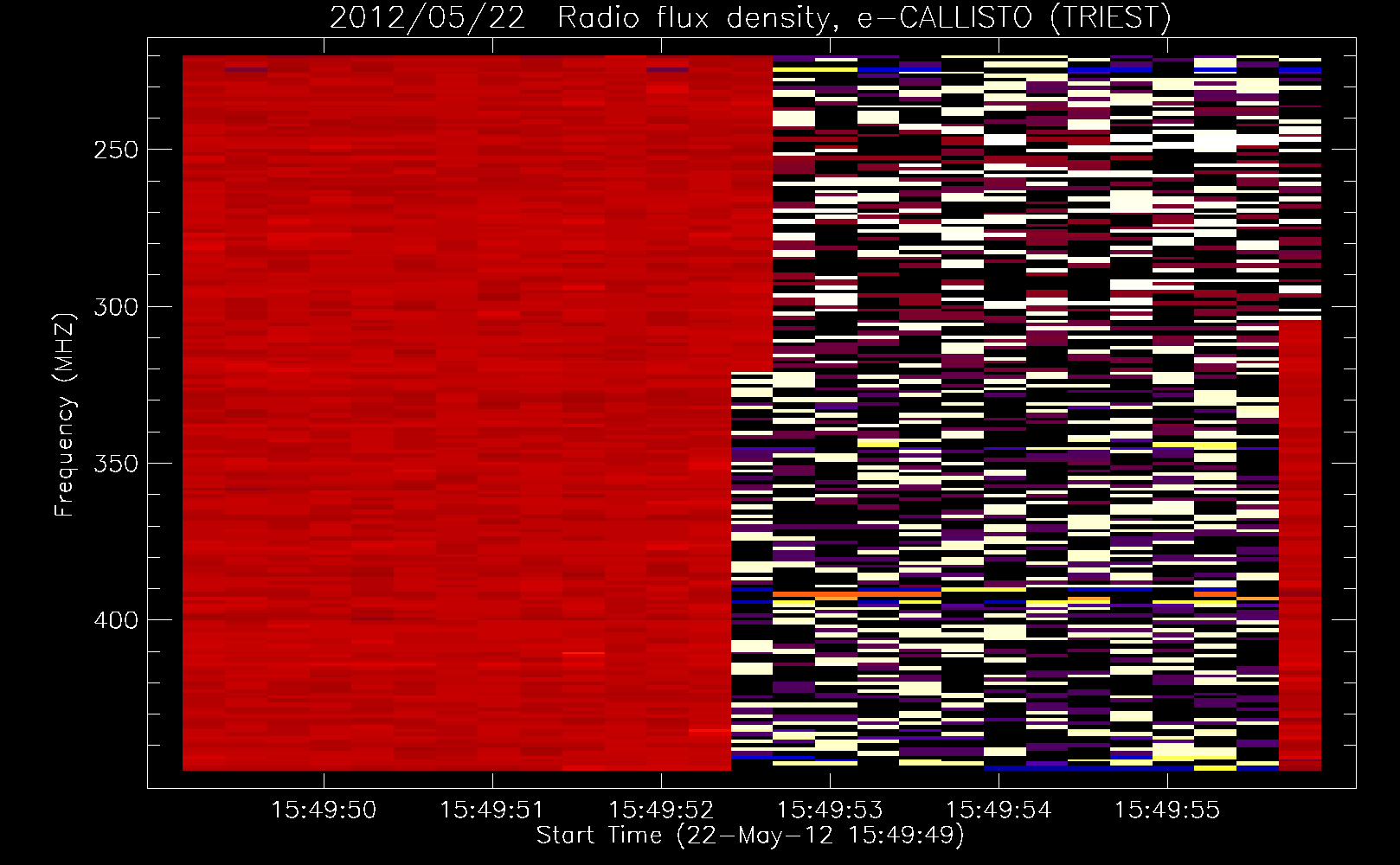Click the 300 frequency tick label
Viewport: 1400px width, 865px height.
[x=116, y=307]
